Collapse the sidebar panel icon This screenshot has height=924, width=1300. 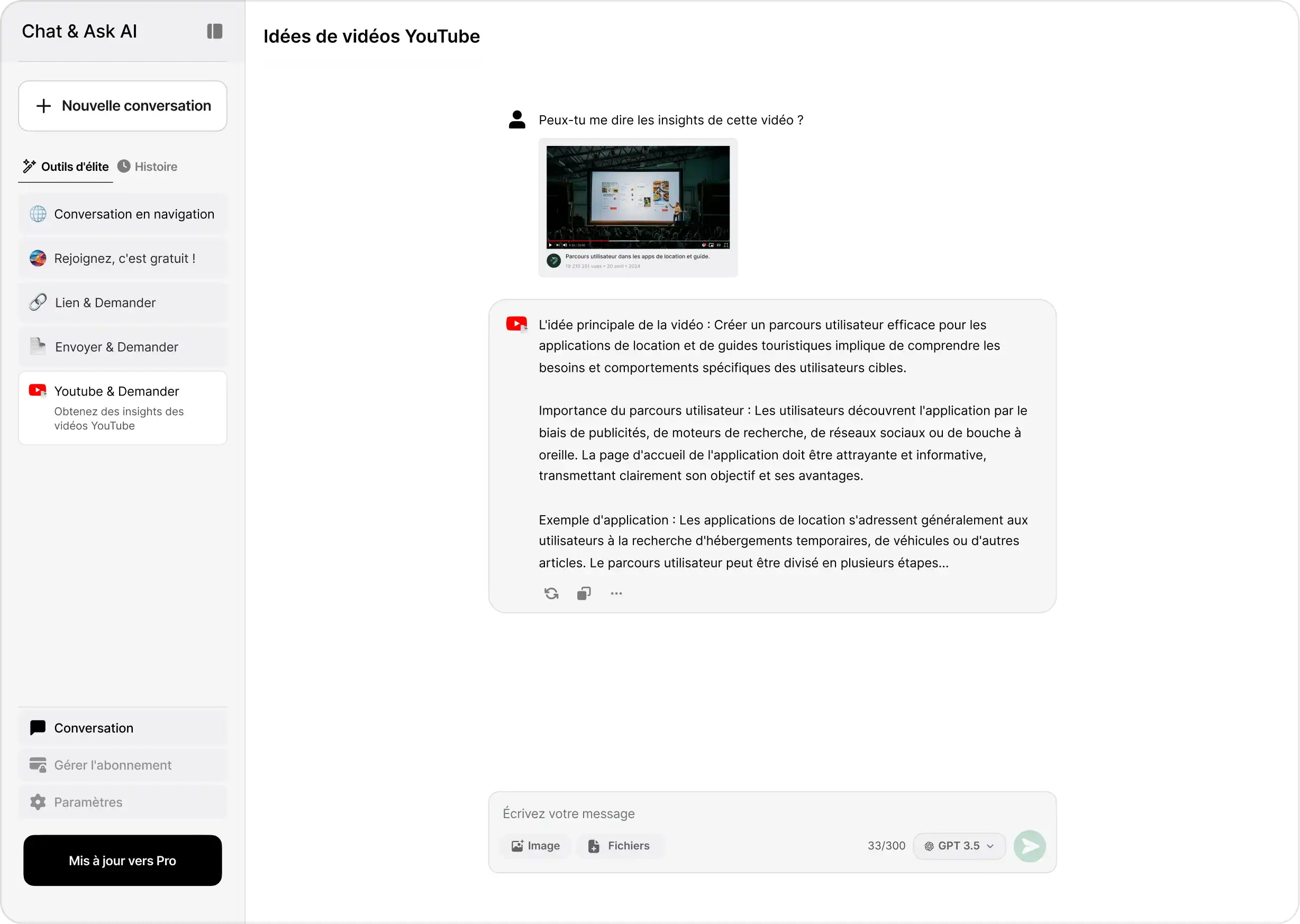(214, 31)
